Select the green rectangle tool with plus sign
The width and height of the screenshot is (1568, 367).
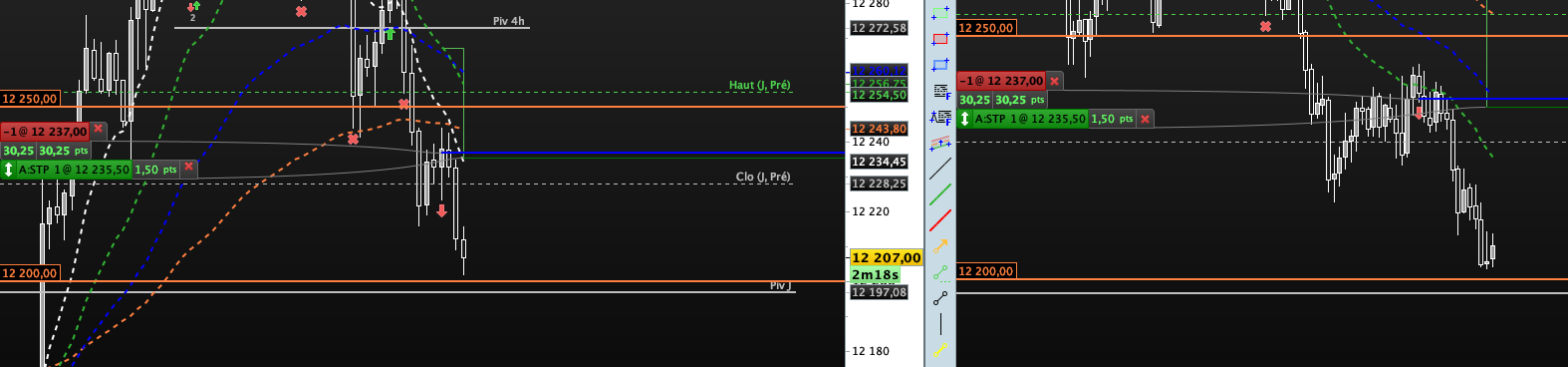point(939,13)
